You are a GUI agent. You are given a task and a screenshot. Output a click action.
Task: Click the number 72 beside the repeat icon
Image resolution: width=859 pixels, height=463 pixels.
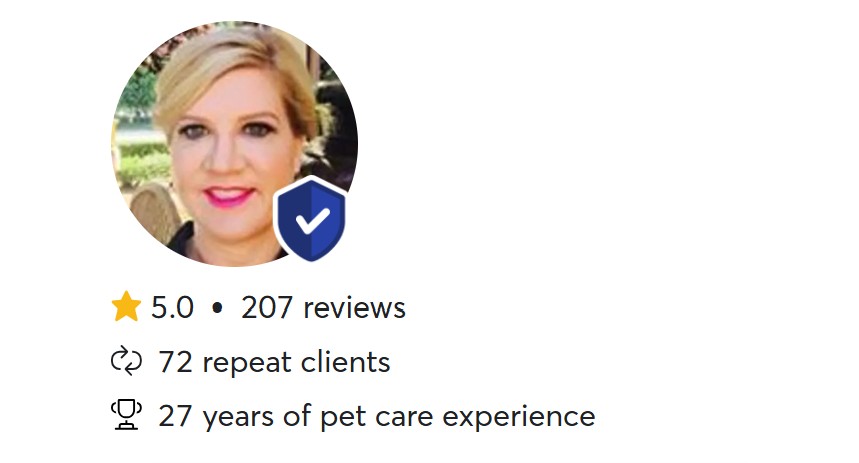(x=175, y=362)
